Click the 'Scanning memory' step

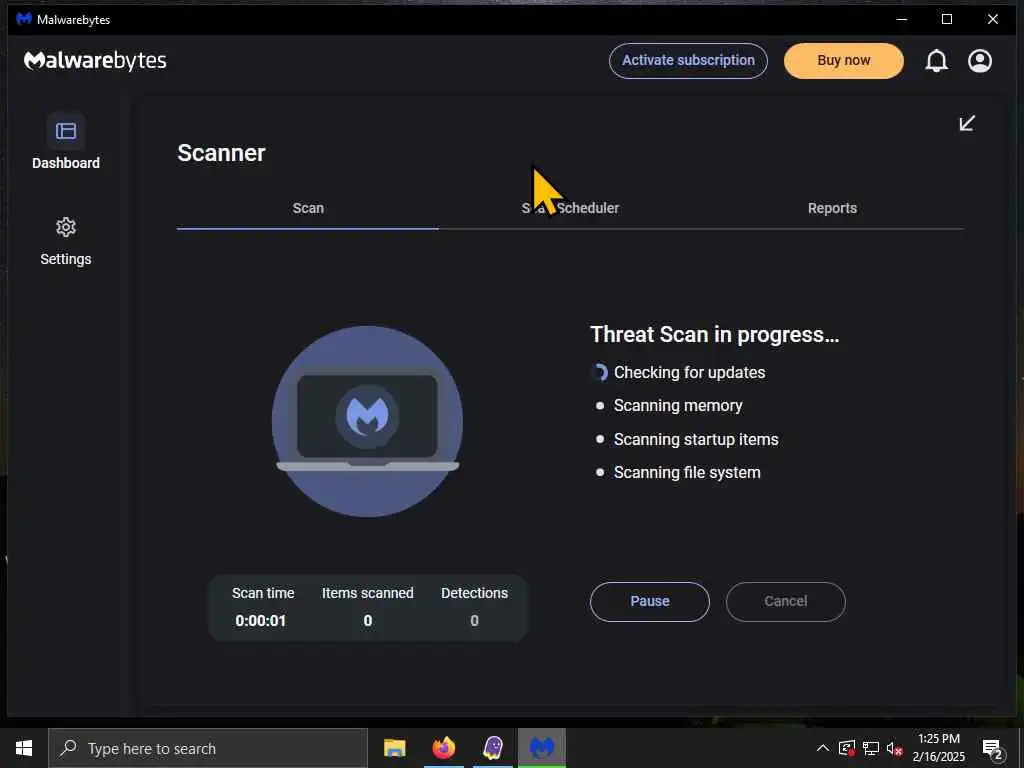(678, 406)
